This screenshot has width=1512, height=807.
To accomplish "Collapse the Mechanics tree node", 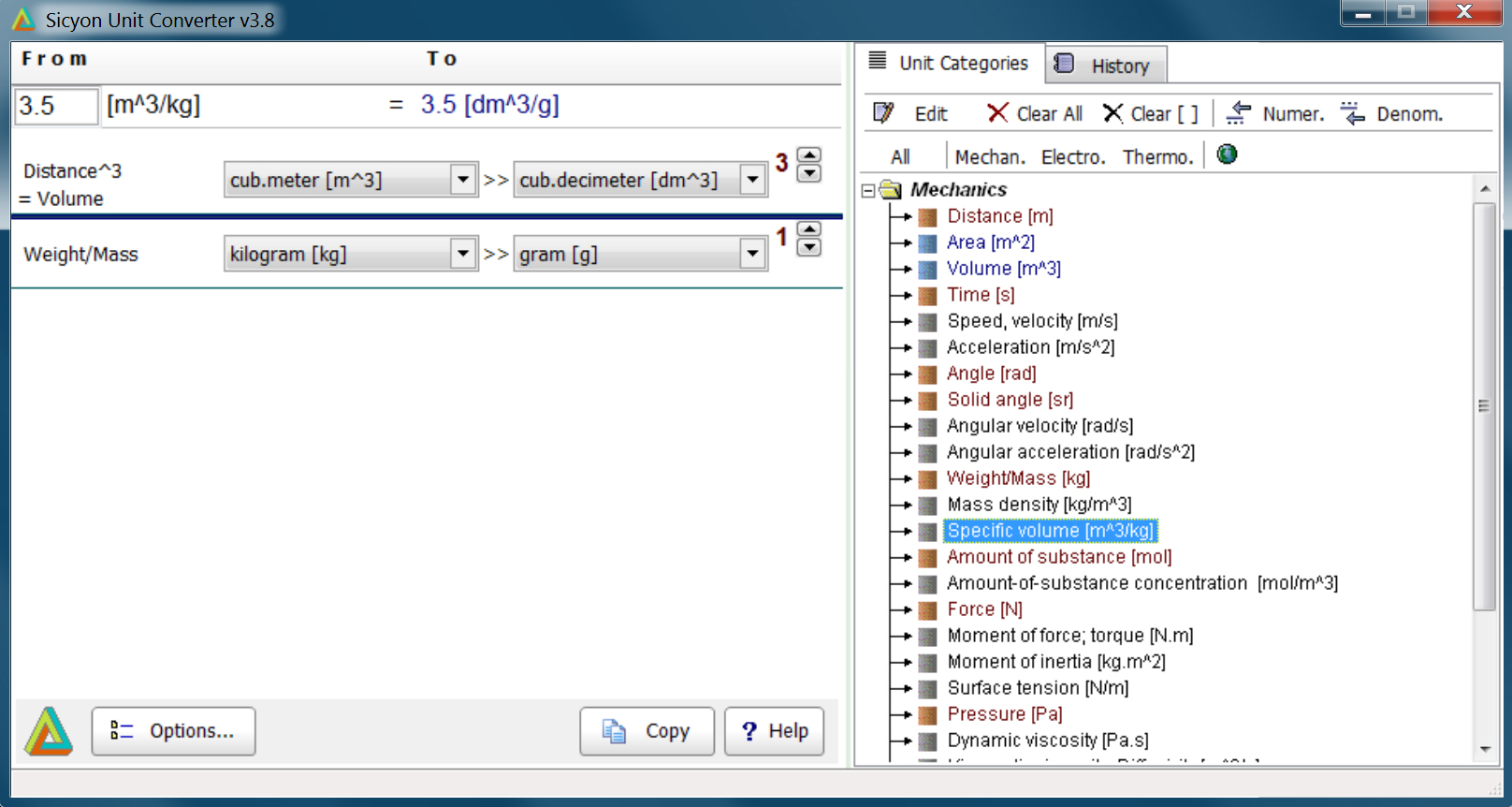I will coord(868,190).
